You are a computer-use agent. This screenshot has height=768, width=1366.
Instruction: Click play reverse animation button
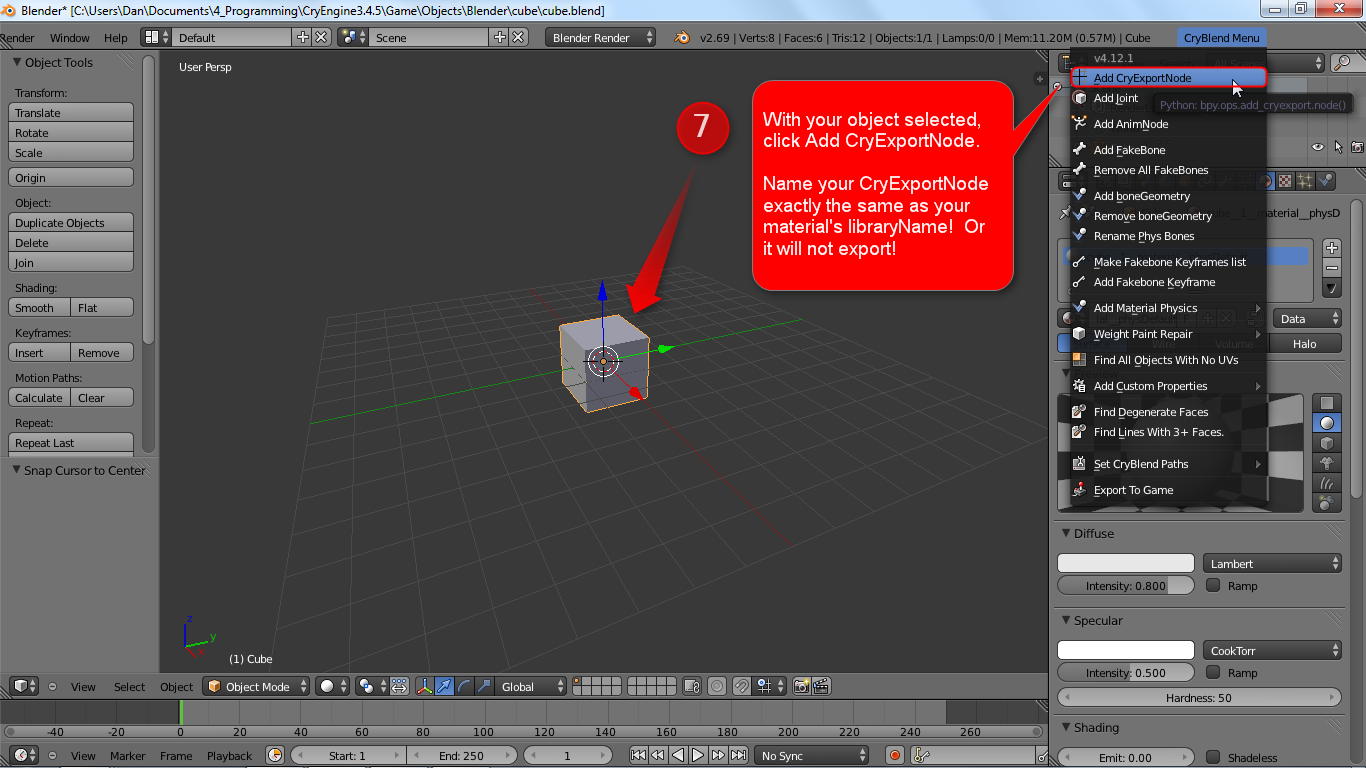click(678, 756)
